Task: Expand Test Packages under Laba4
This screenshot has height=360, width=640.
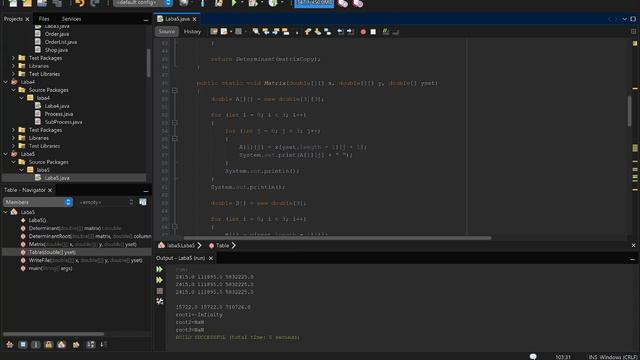Action: point(13,130)
